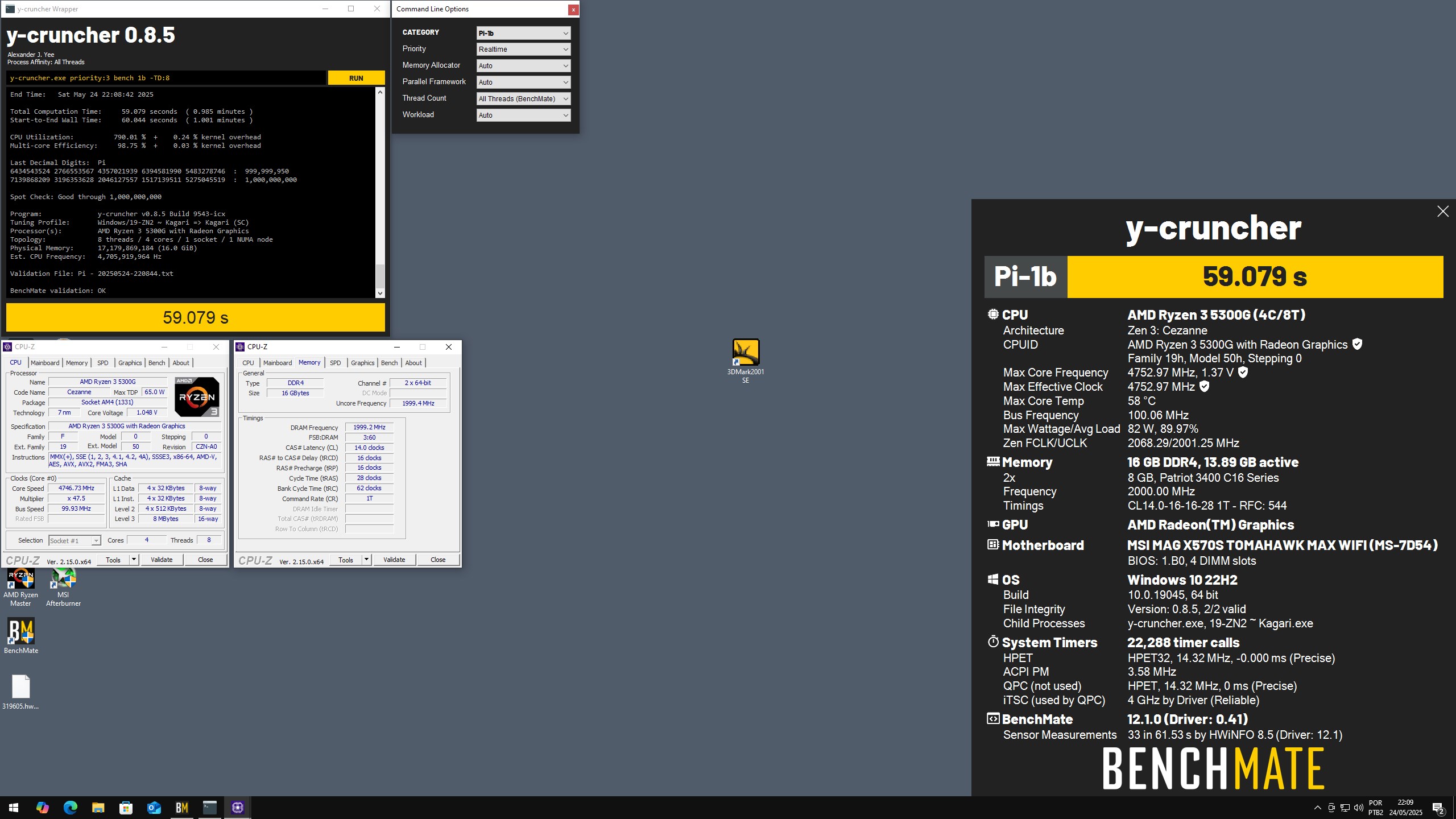This screenshot has height=819, width=1456.
Task: Open Microsoft Store from taskbar
Action: tap(126, 808)
